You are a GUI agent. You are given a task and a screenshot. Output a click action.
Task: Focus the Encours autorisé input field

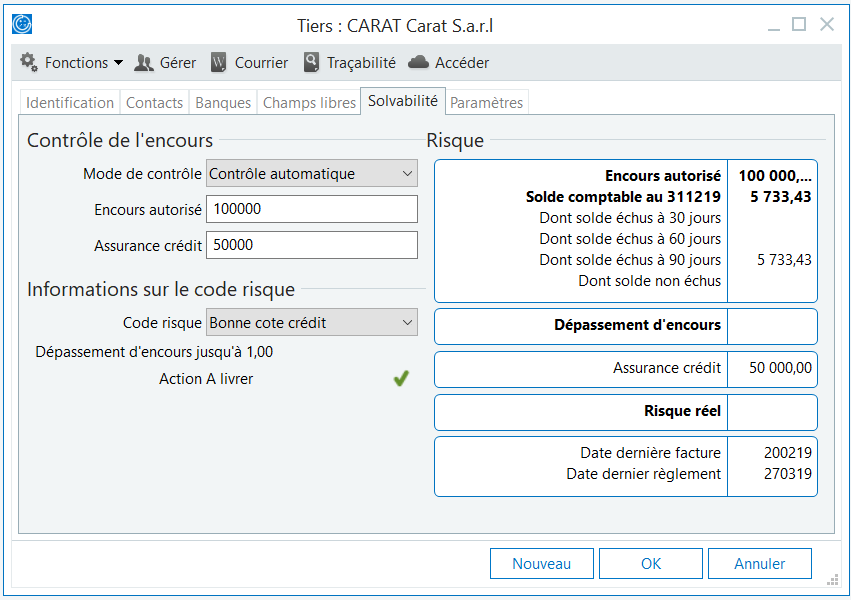point(311,209)
